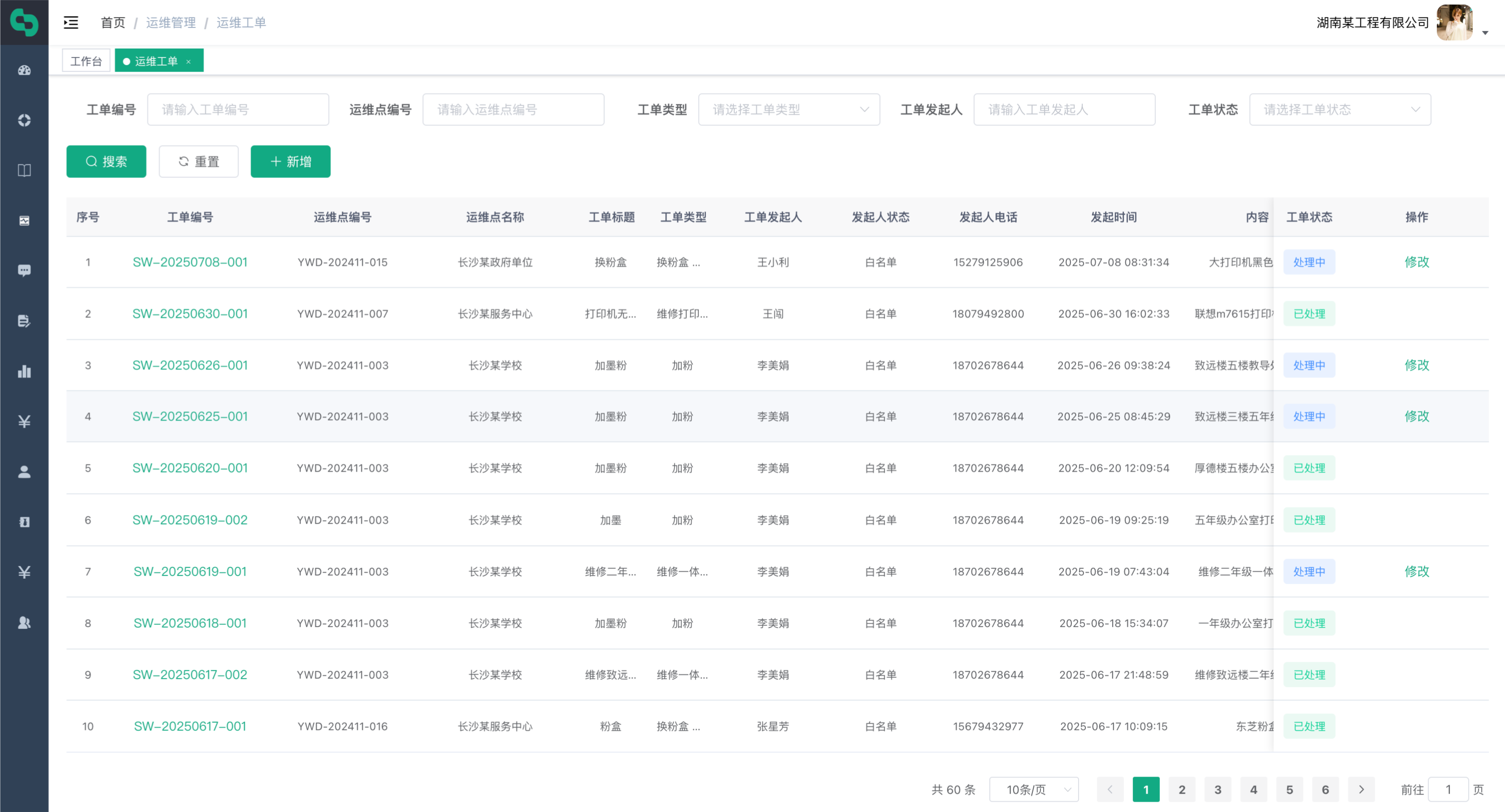Image resolution: width=1505 pixels, height=812 pixels.
Task: Open work order SW-20250708-001 link
Action: tap(190, 262)
